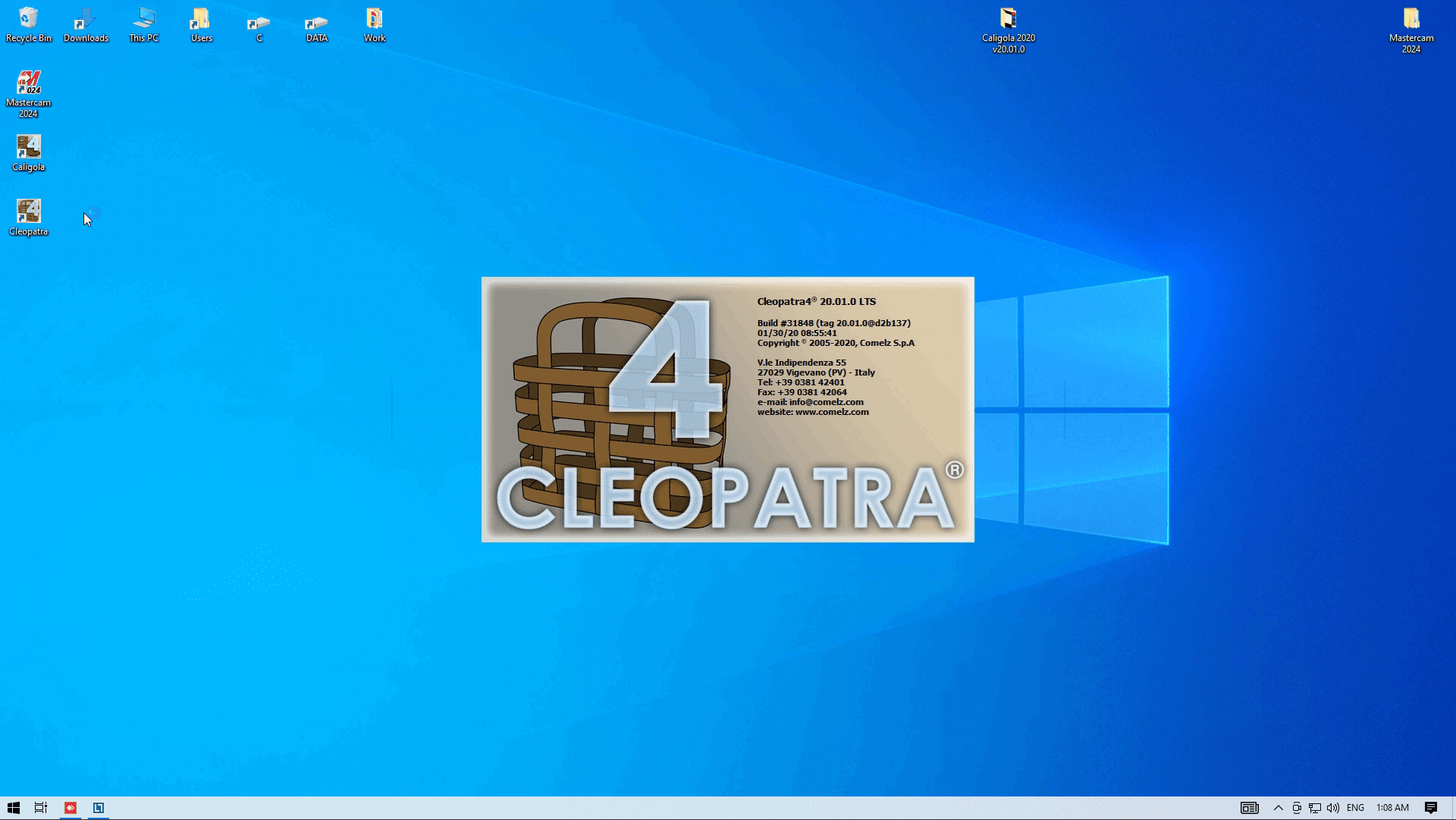This screenshot has height=820, width=1456.
Task: Click the Windows Start button
Action: click(13, 808)
